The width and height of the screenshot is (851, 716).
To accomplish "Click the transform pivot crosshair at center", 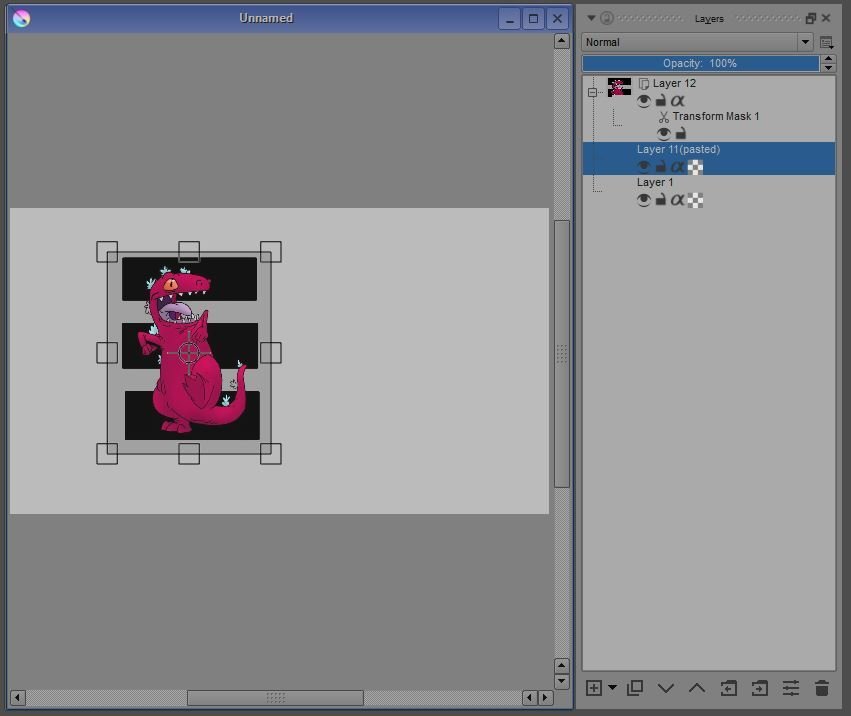I will tap(189, 353).
